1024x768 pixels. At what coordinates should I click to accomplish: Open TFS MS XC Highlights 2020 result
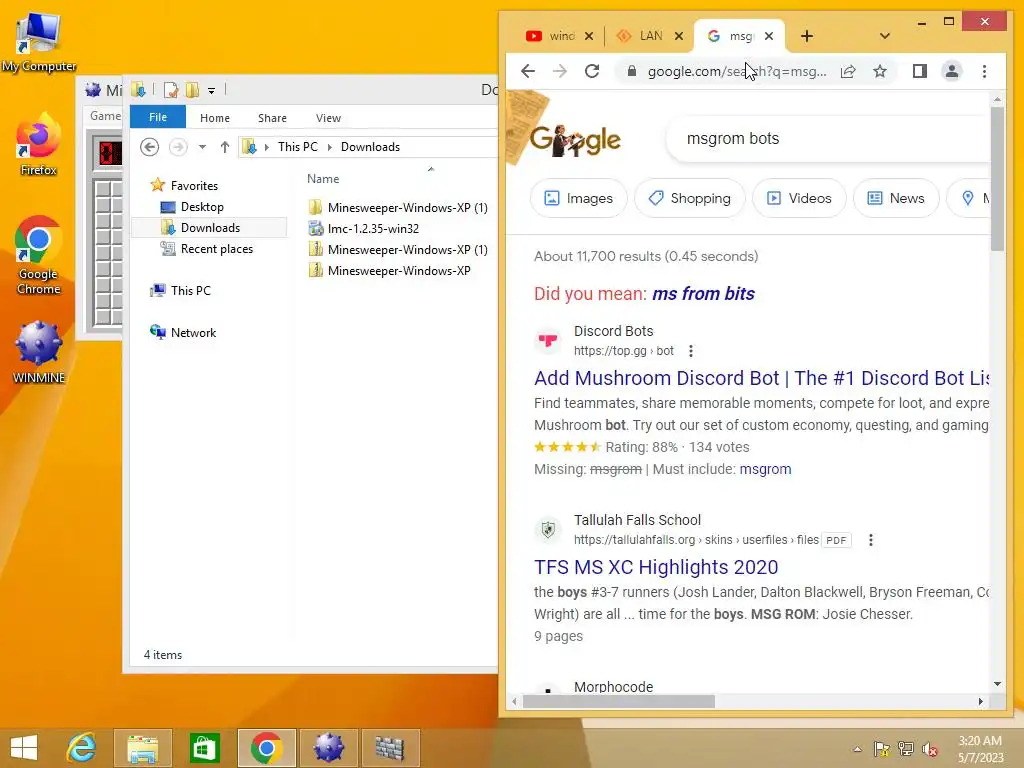point(656,567)
